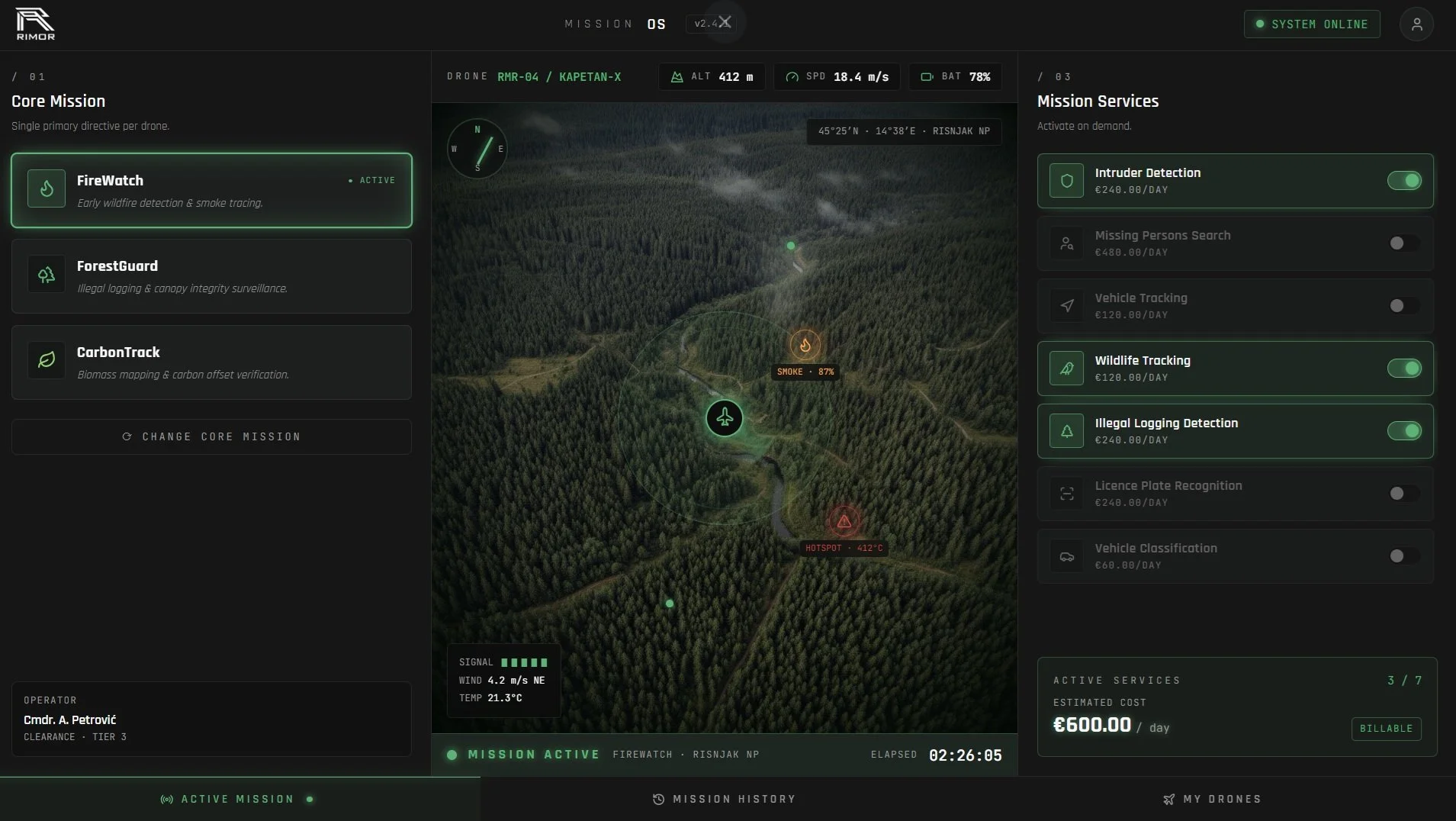Click the compass on the map
Viewport: 1456px width, 821px height.
tap(477, 149)
